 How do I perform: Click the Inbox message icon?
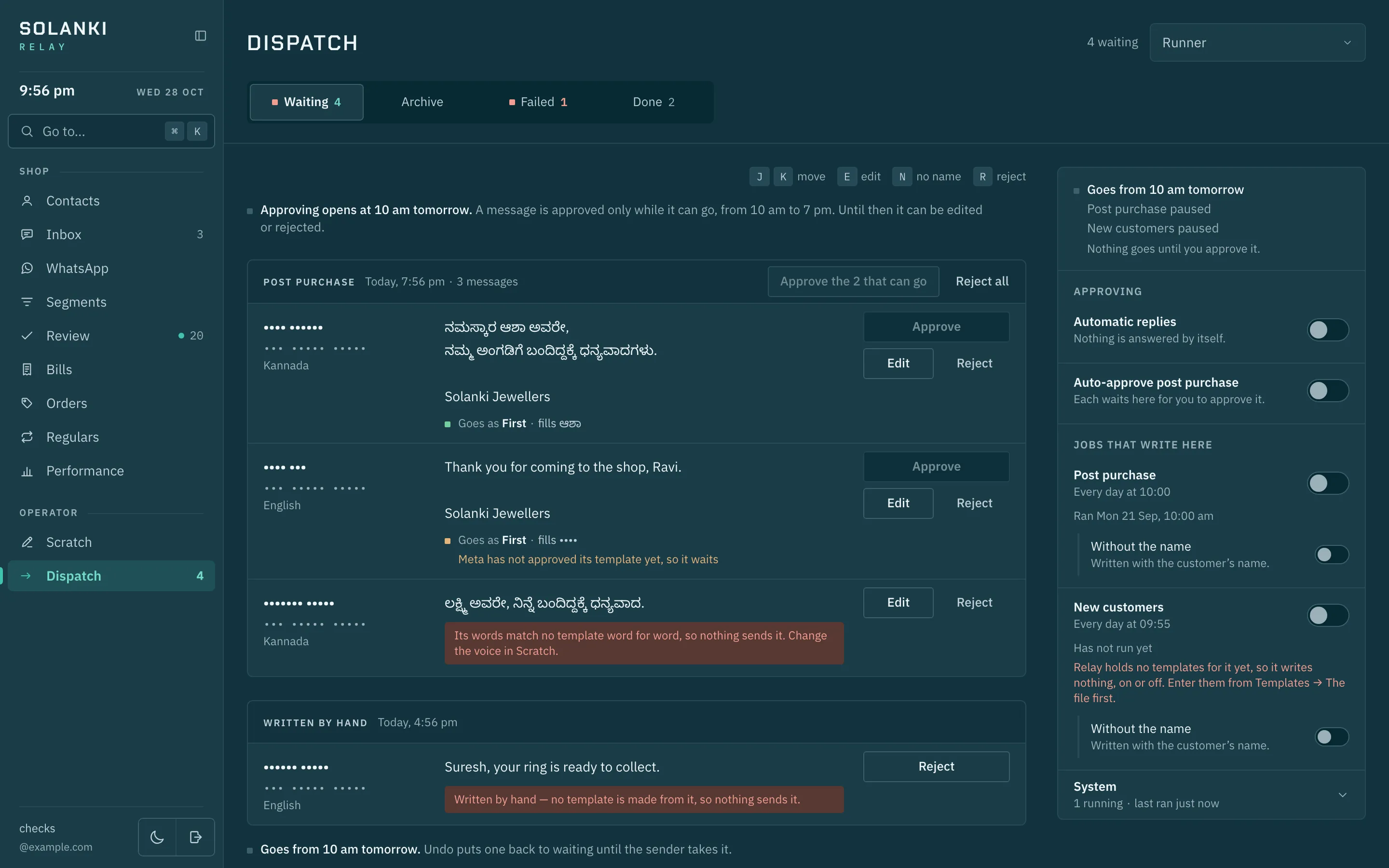click(x=27, y=234)
